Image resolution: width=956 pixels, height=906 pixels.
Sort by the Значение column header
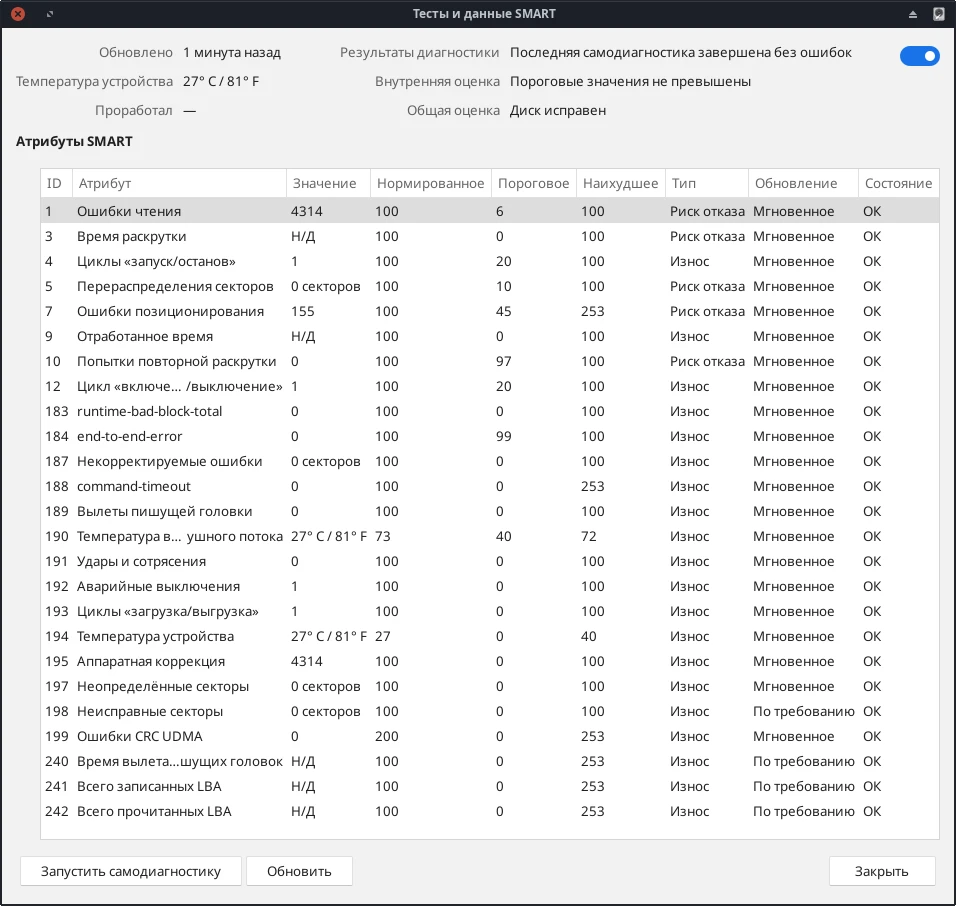click(x=328, y=184)
